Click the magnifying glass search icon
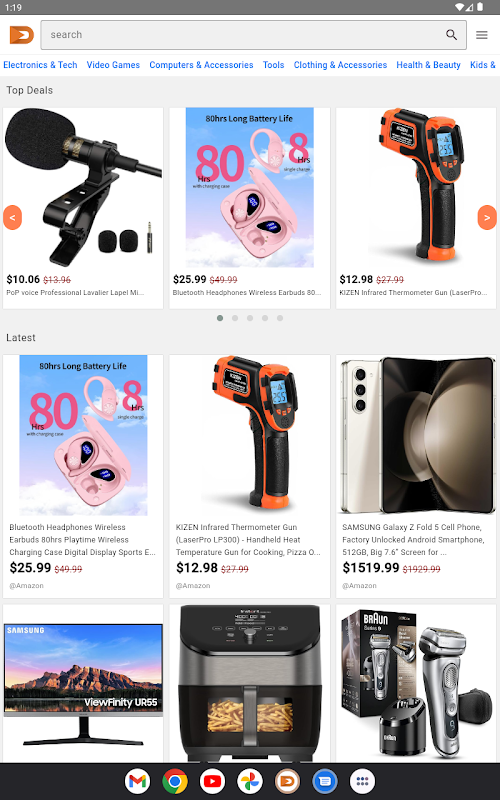Screen dimensions: 500x800 451,35
